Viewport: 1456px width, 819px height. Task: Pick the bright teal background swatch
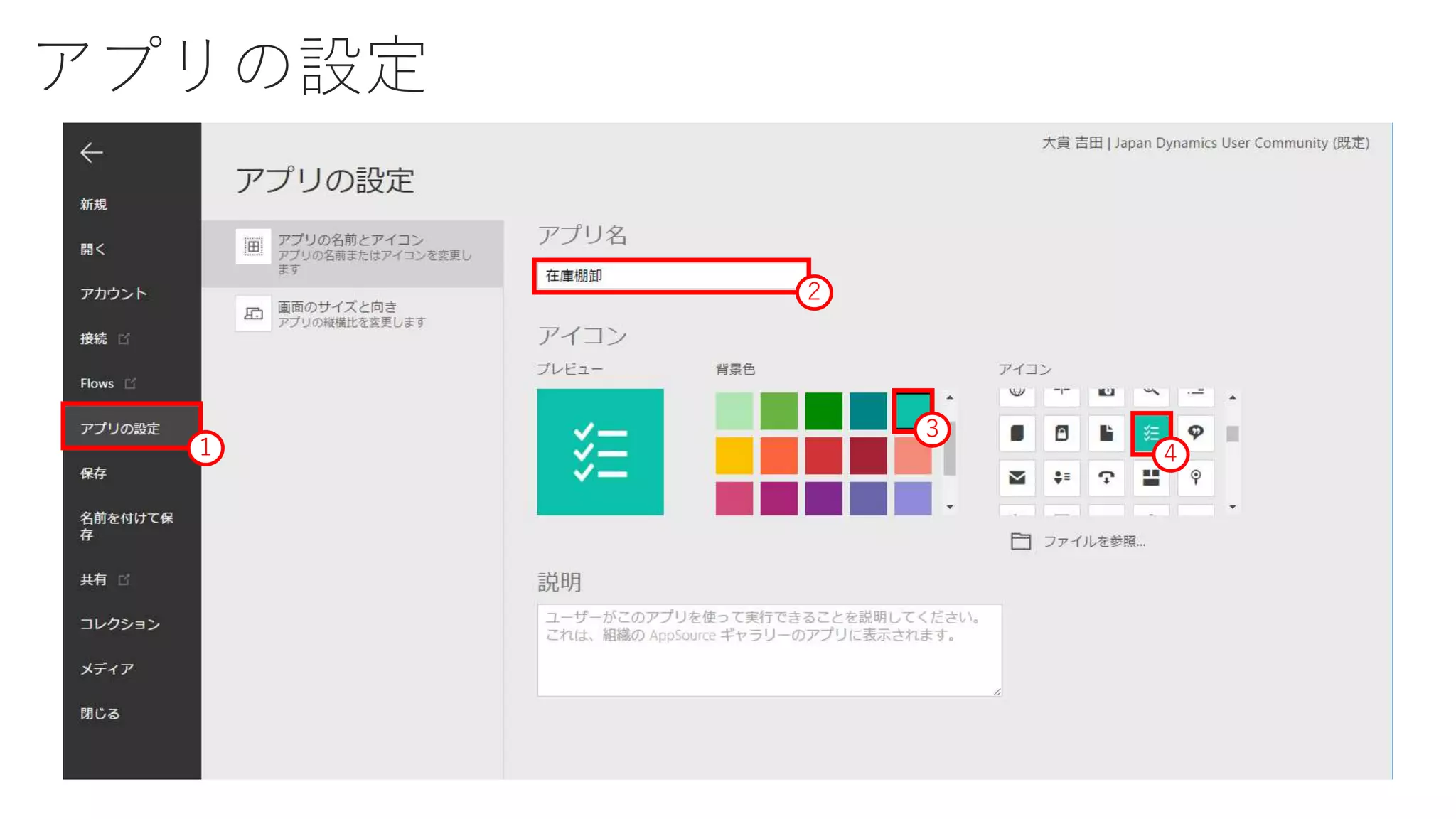pos(913,410)
